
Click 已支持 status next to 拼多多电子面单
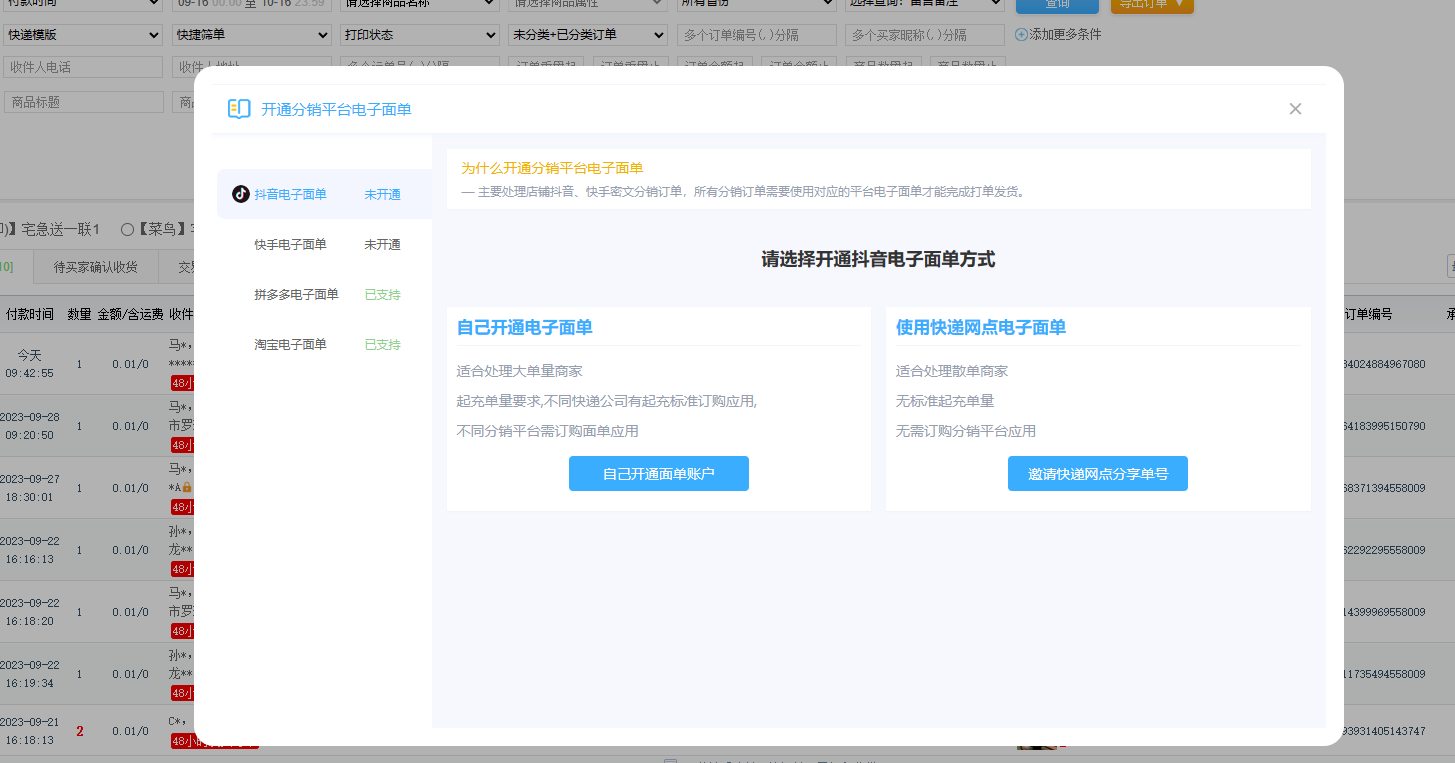coord(382,294)
